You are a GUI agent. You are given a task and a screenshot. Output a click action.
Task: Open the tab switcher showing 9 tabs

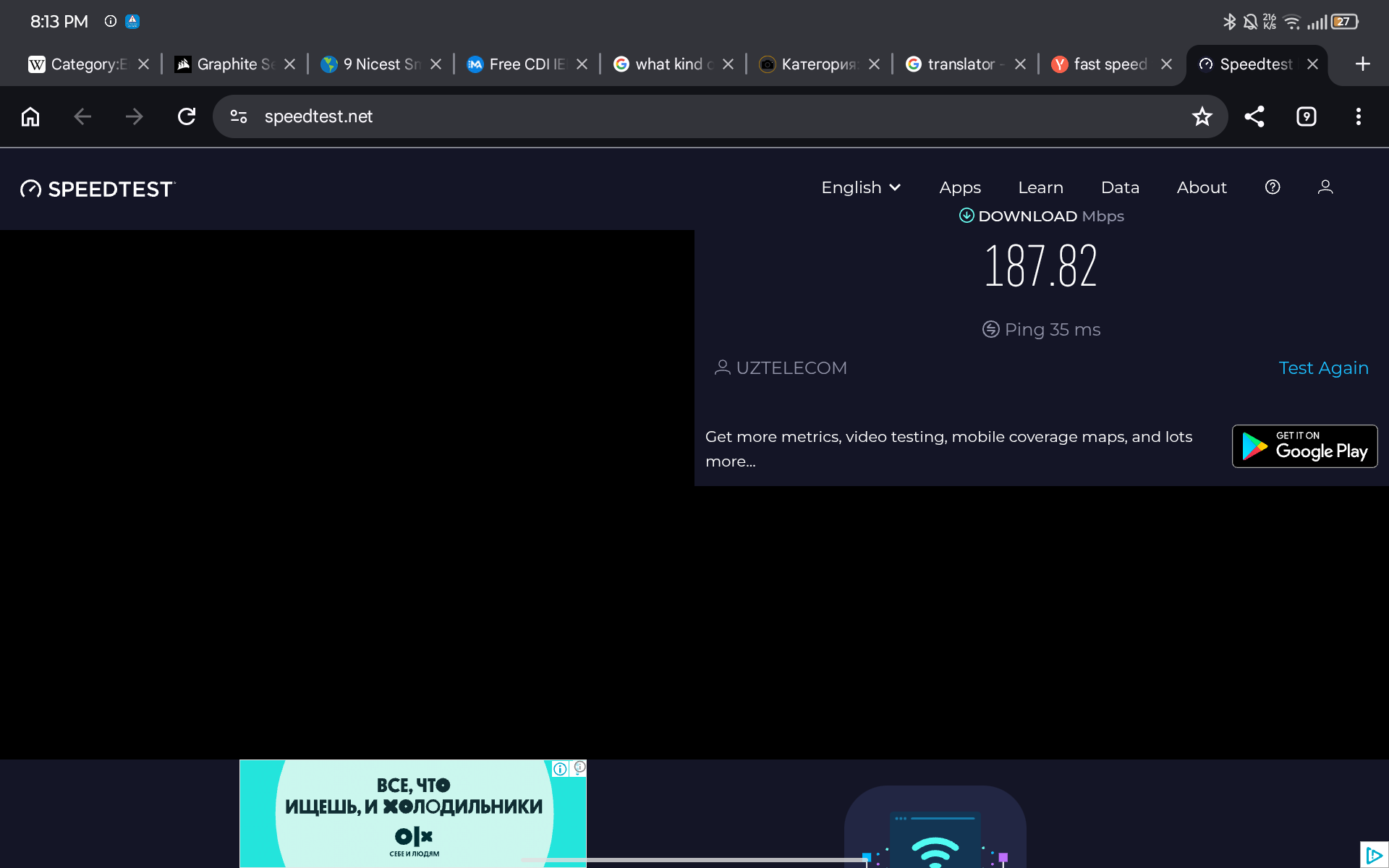point(1307,116)
